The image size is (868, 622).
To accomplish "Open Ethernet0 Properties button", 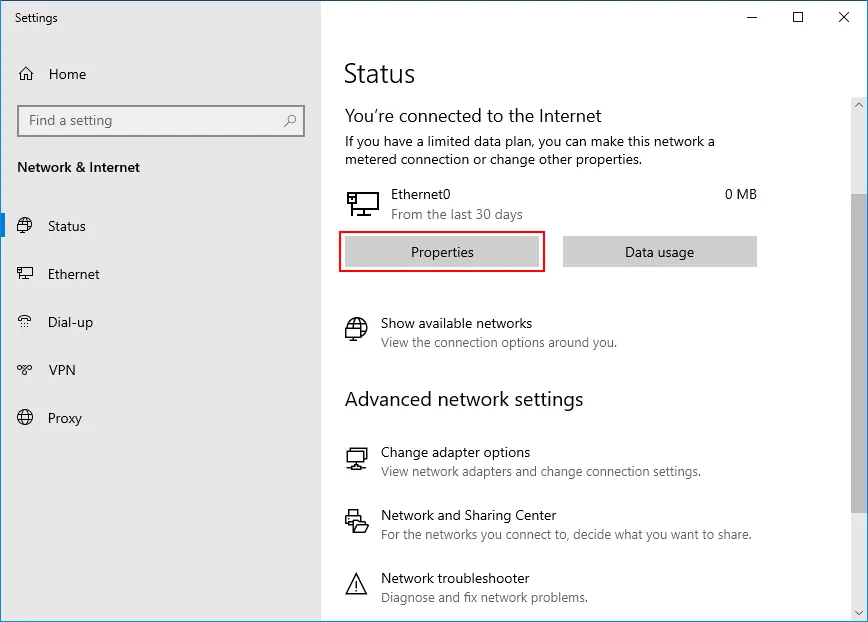I will click(442, 252).
